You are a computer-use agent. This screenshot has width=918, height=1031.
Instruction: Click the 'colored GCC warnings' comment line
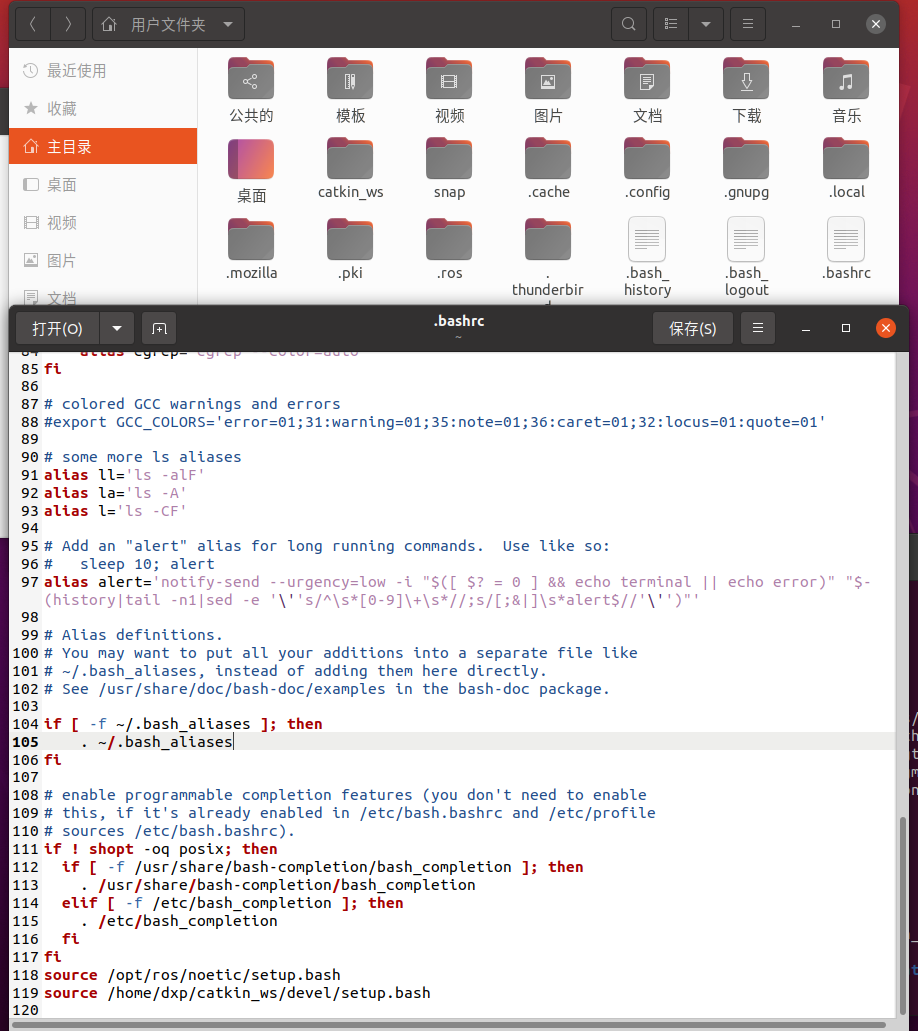[192, 404]
